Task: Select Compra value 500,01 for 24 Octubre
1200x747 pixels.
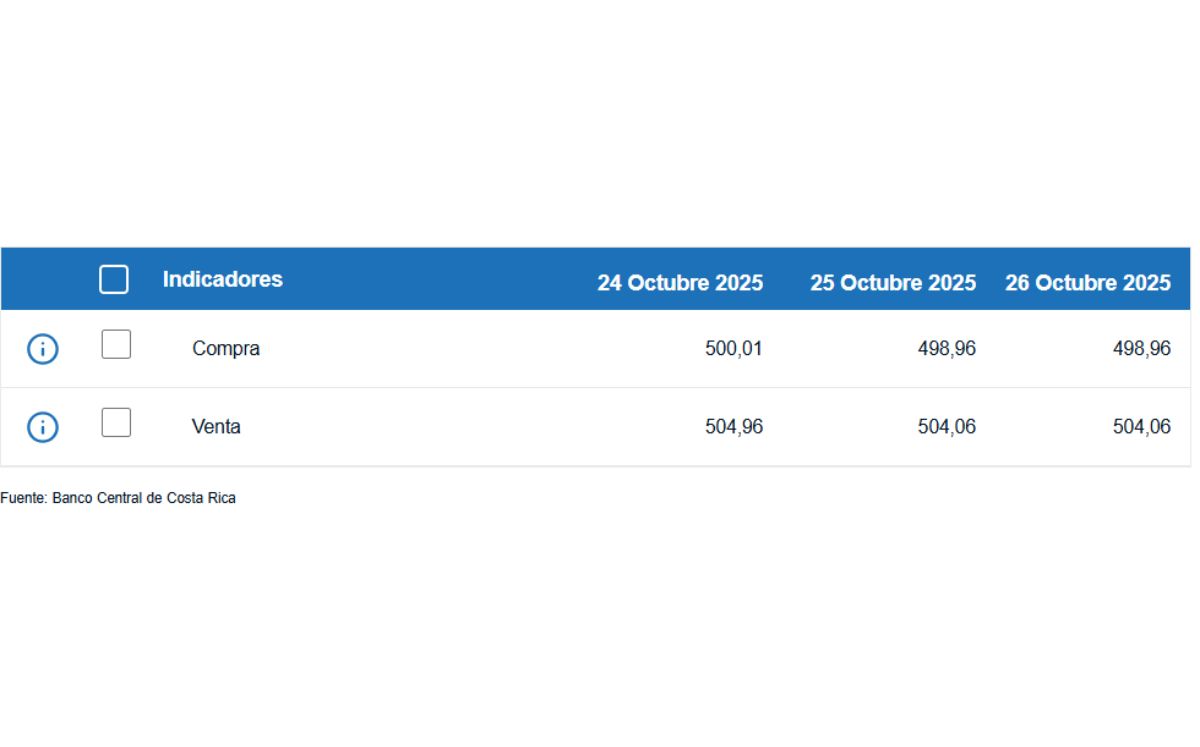Action: coord(733,349)
